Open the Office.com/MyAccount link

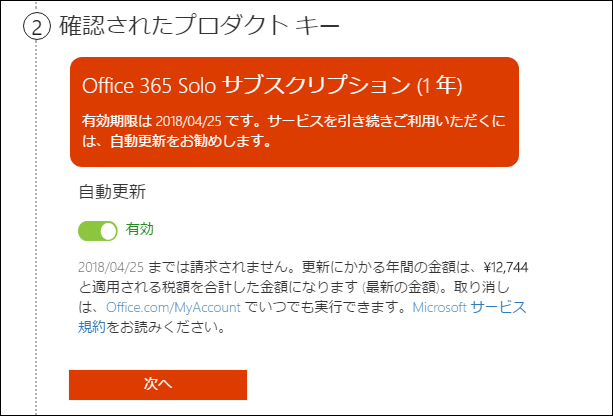(x=173, y=307)
